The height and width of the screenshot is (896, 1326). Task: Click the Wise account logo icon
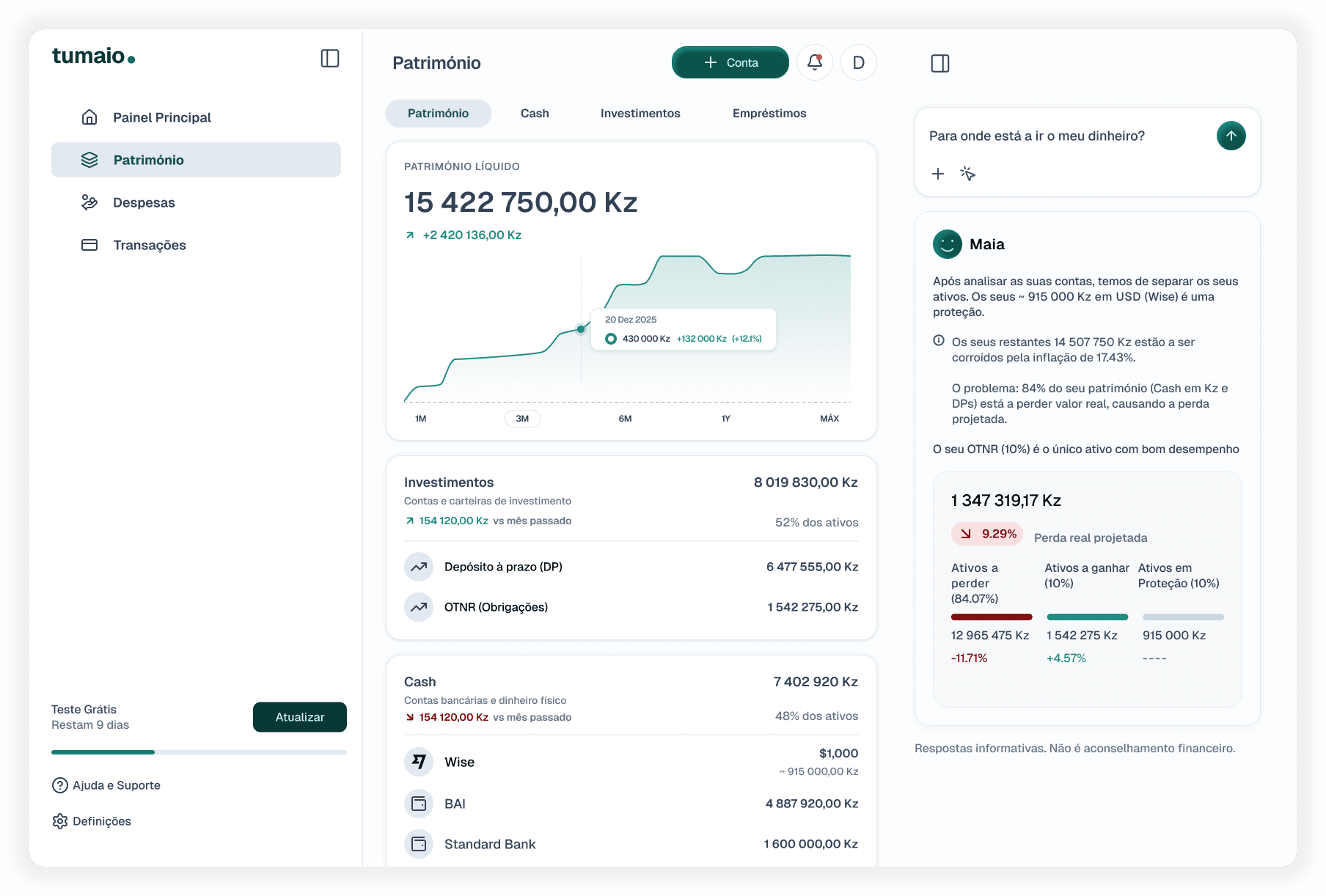[418, 762]
